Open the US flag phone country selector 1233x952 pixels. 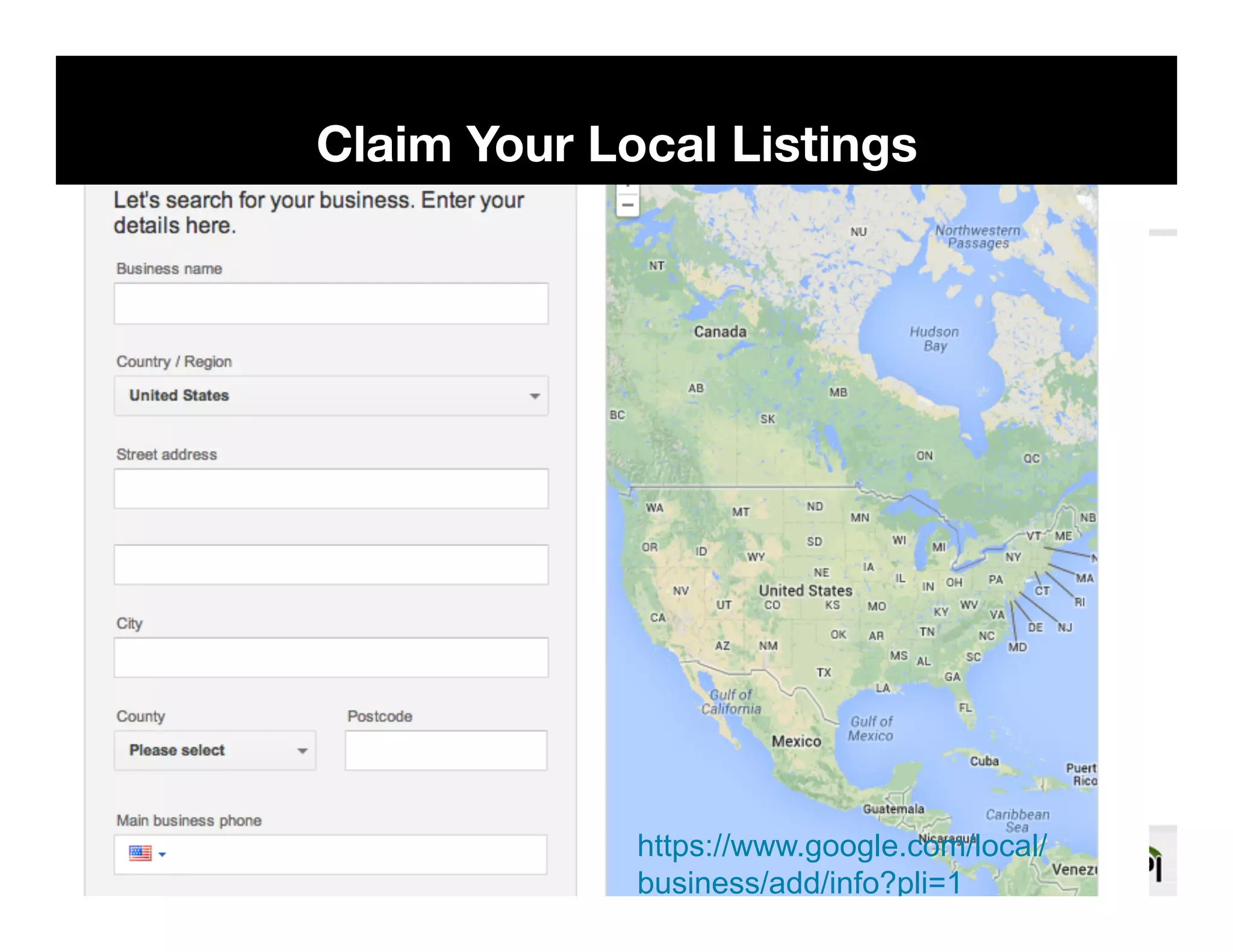pyautogui.click(x=147, y=853)
